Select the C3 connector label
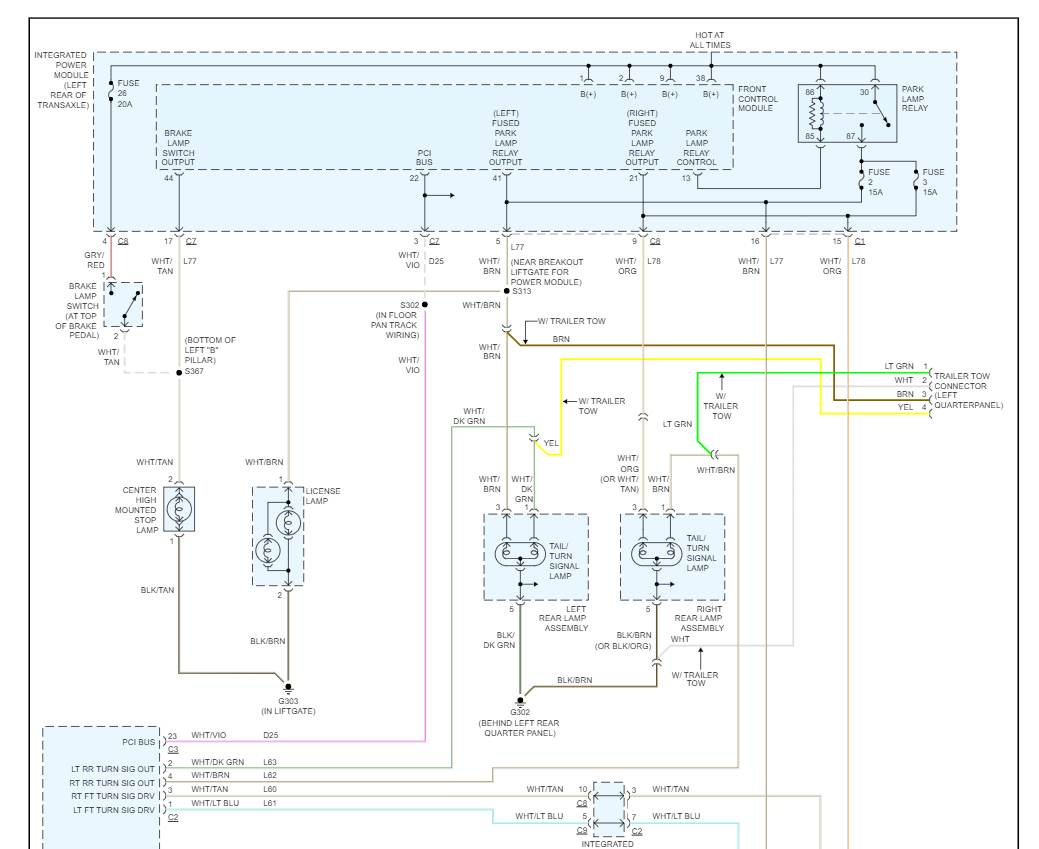Screen dimensions: 1039x849 [173, 750]
